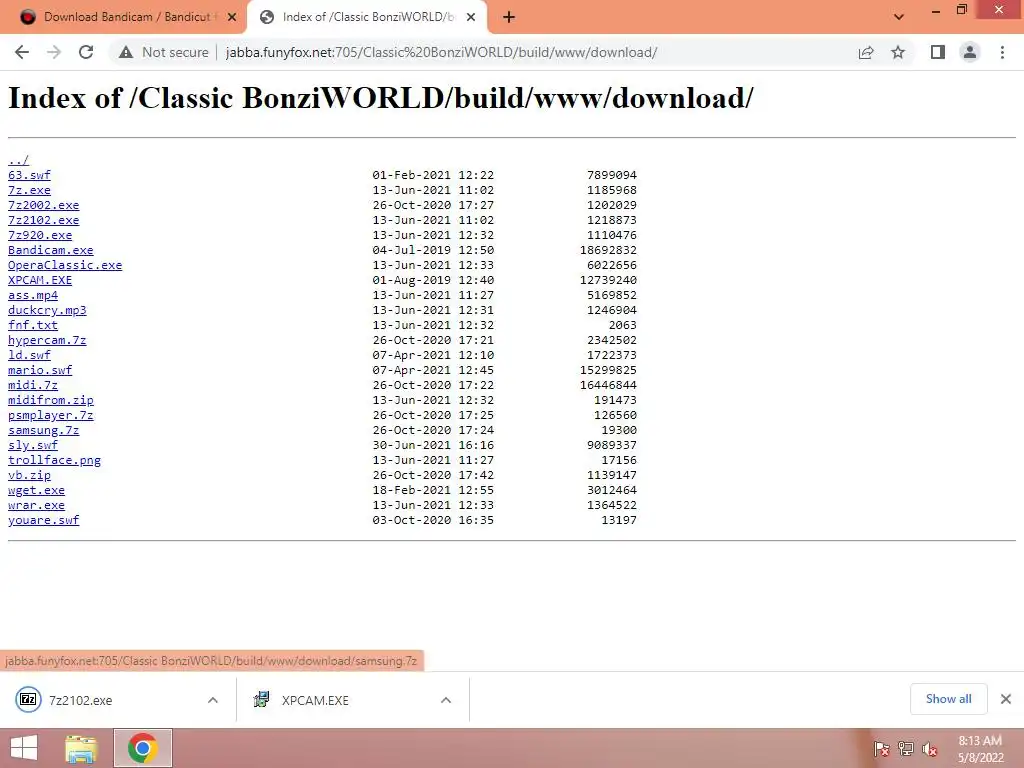Screen dimensions: 1024x768
Task: Download Bandicam.exe from the index
Action: pos(51,250)
